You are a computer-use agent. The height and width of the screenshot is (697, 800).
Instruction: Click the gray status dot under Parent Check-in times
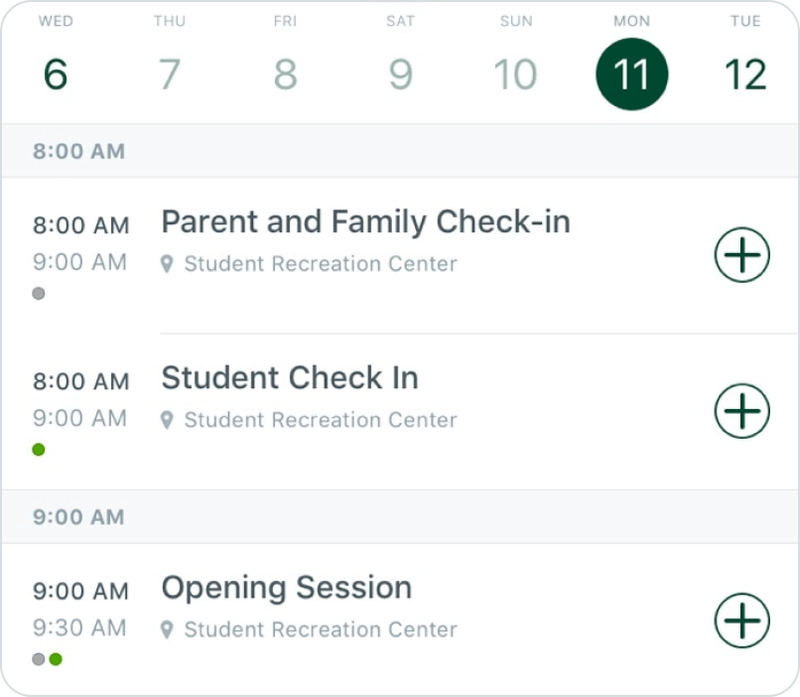coord(36,293)
